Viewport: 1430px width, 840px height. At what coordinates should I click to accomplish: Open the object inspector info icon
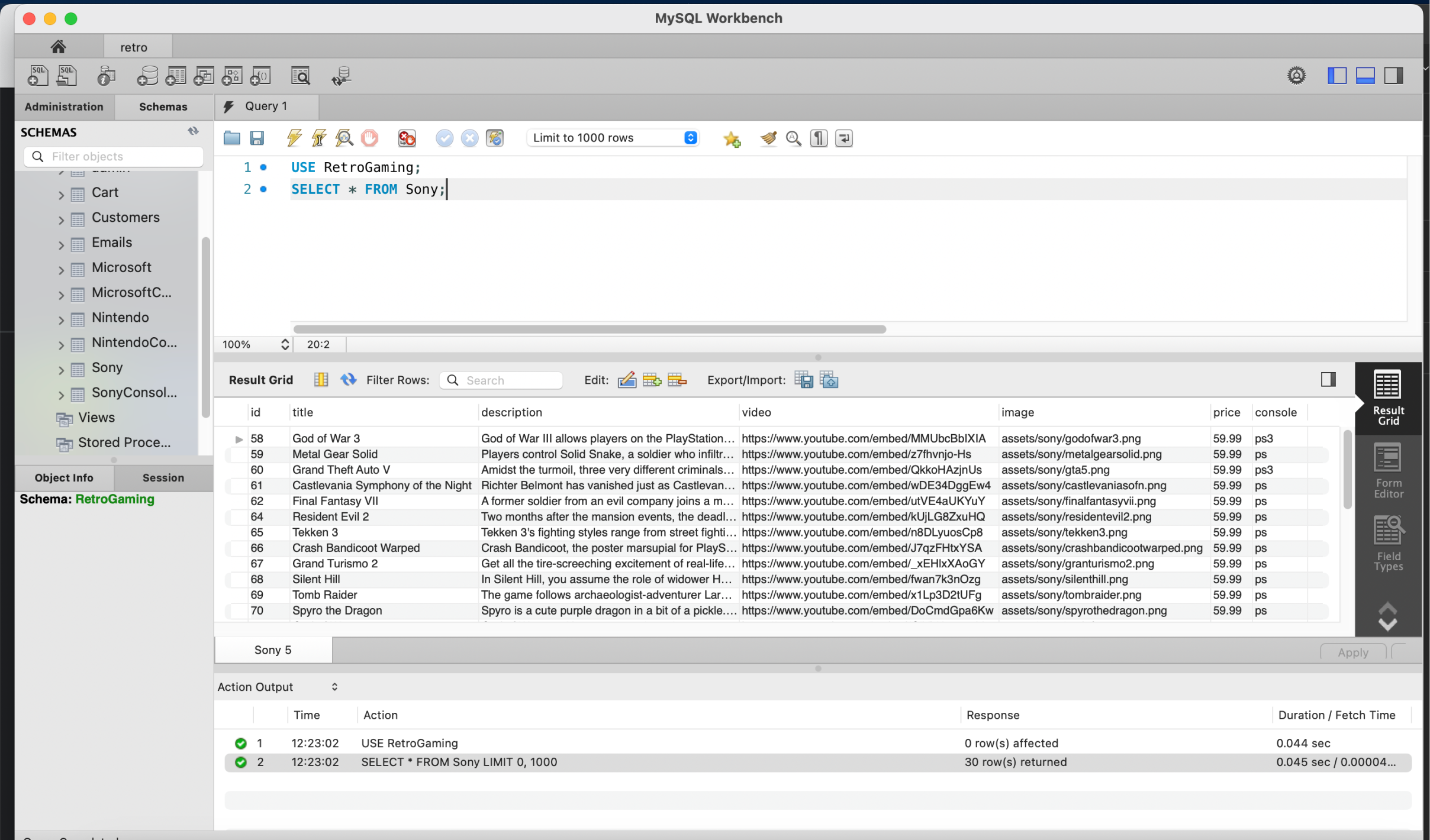click(x=106, y=76)
